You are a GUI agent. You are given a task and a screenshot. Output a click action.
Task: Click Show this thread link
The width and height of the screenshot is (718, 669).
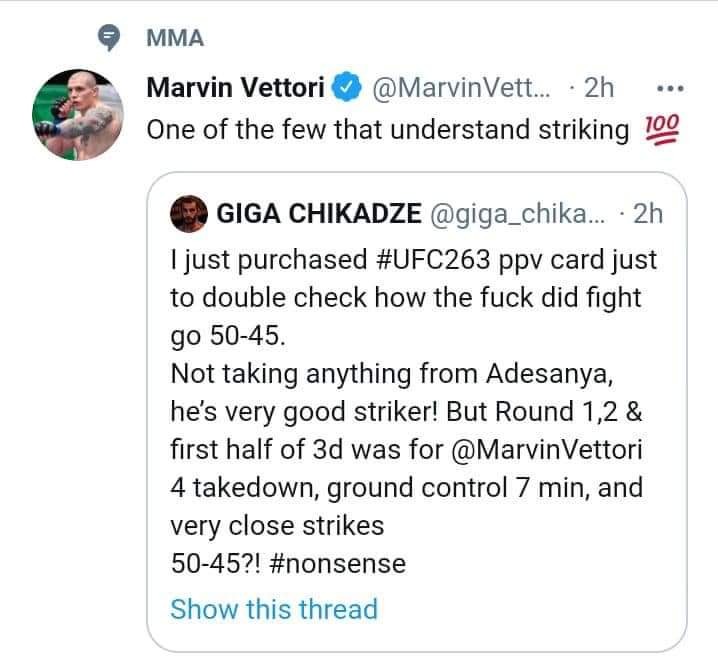tap(274, 609)
